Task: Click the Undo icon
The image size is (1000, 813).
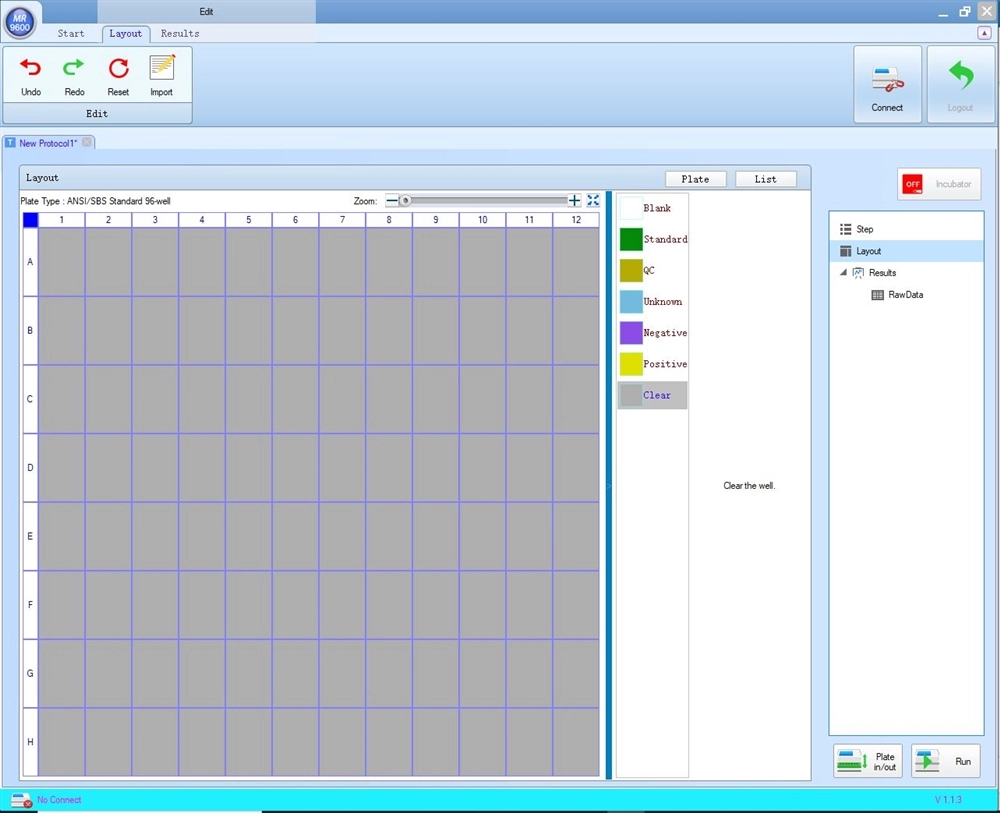Action: (x=31, y=69)
